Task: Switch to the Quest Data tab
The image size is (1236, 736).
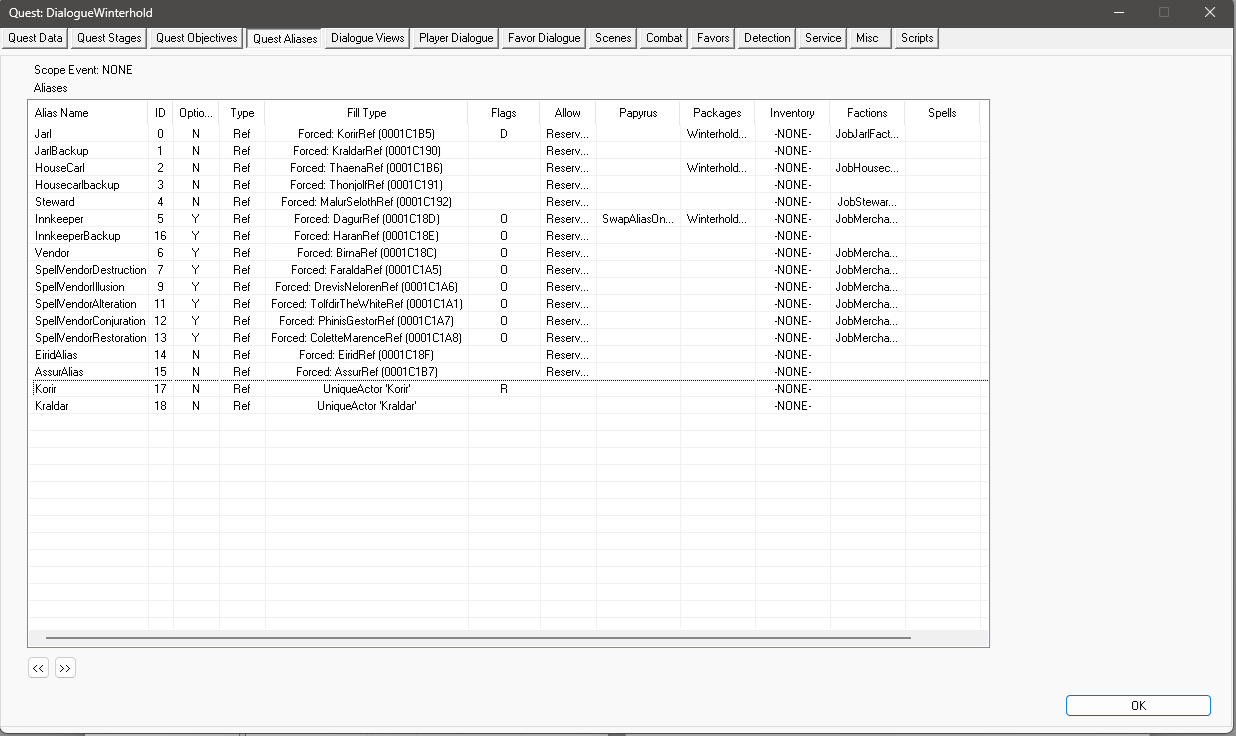Action: [x=36, y=38]
